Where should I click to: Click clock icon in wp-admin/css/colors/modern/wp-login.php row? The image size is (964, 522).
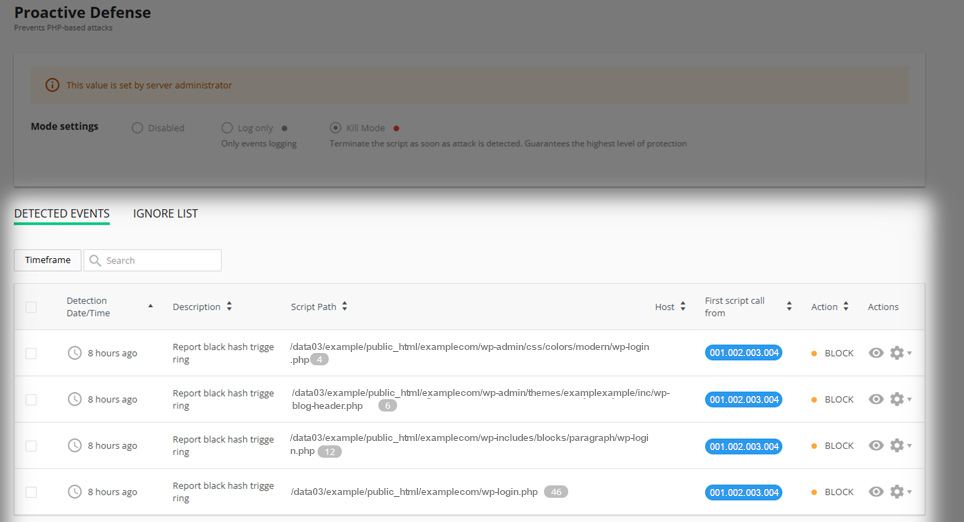(x=74, y=353)
